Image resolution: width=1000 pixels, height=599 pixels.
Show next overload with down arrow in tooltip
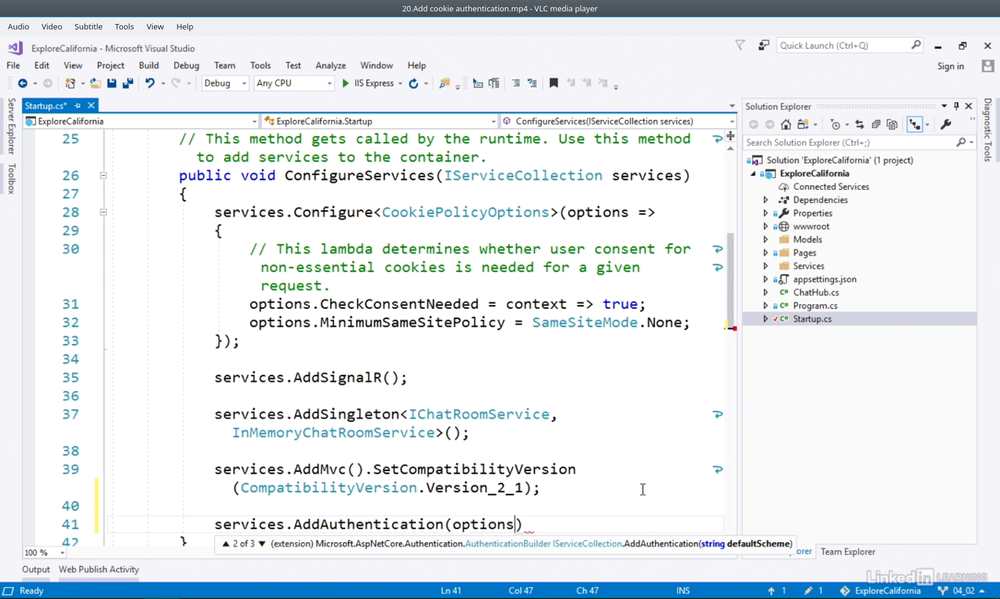click(261, 544)
